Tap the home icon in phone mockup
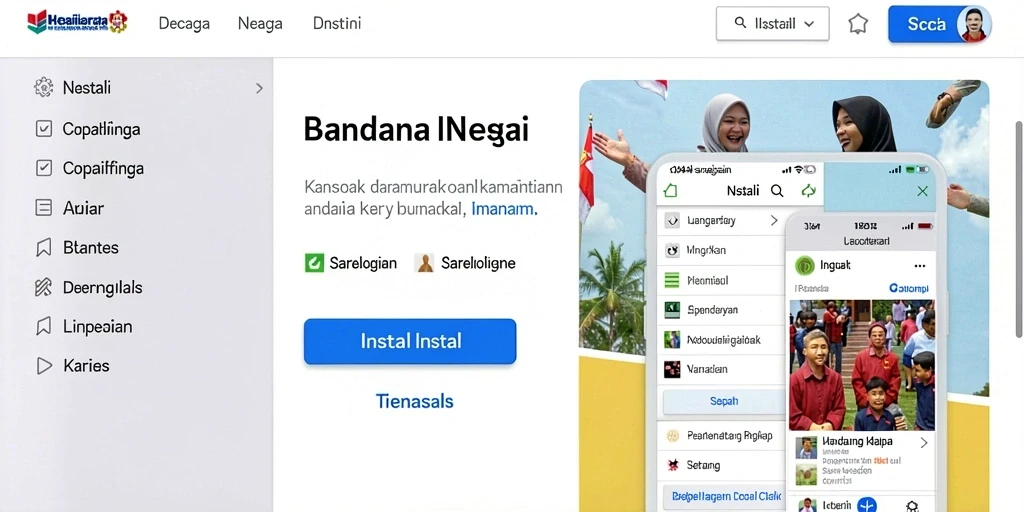The image size is (1024, 512). [x=671, y=191]
